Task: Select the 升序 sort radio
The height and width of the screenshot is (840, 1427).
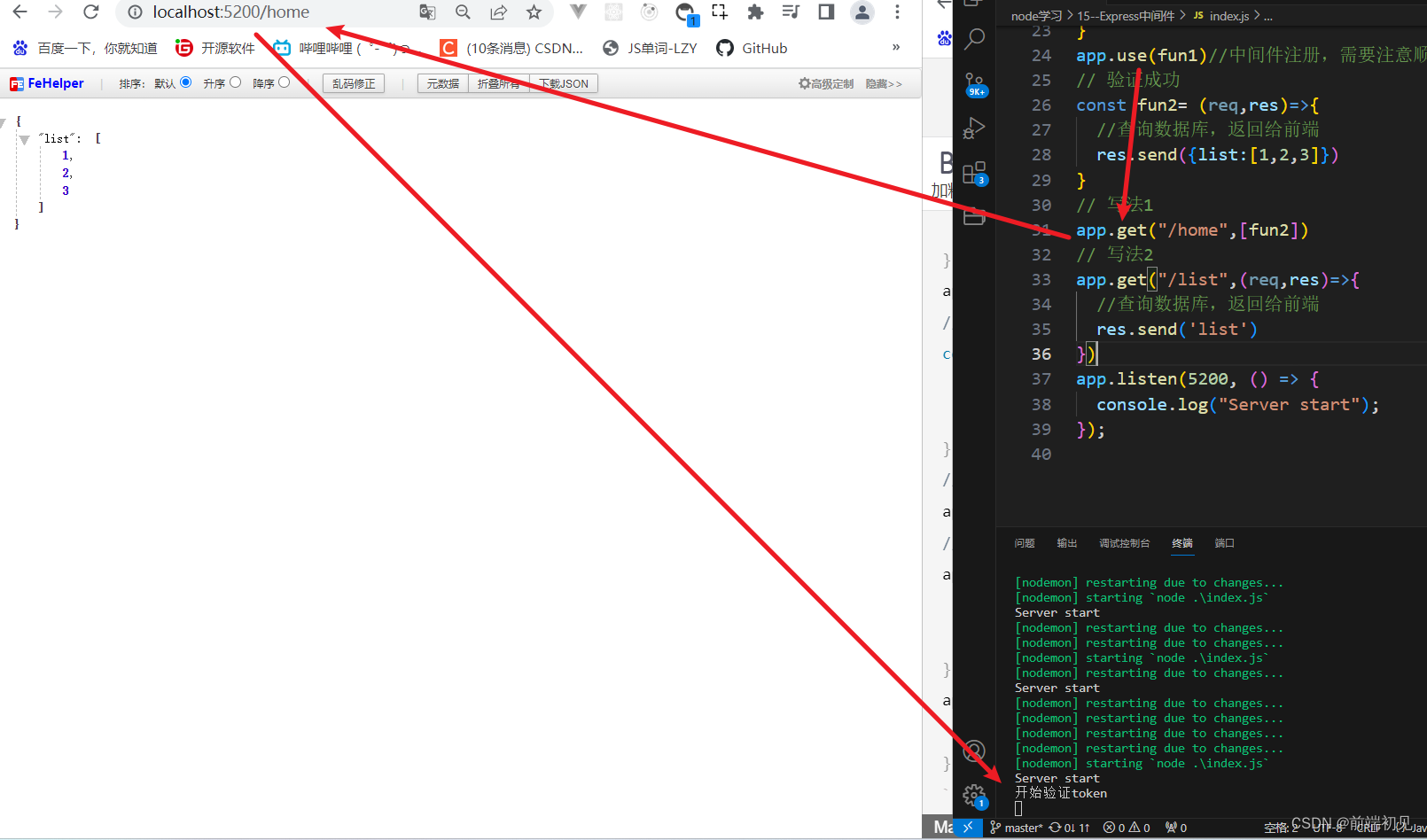Action: (x=235, y=82)
